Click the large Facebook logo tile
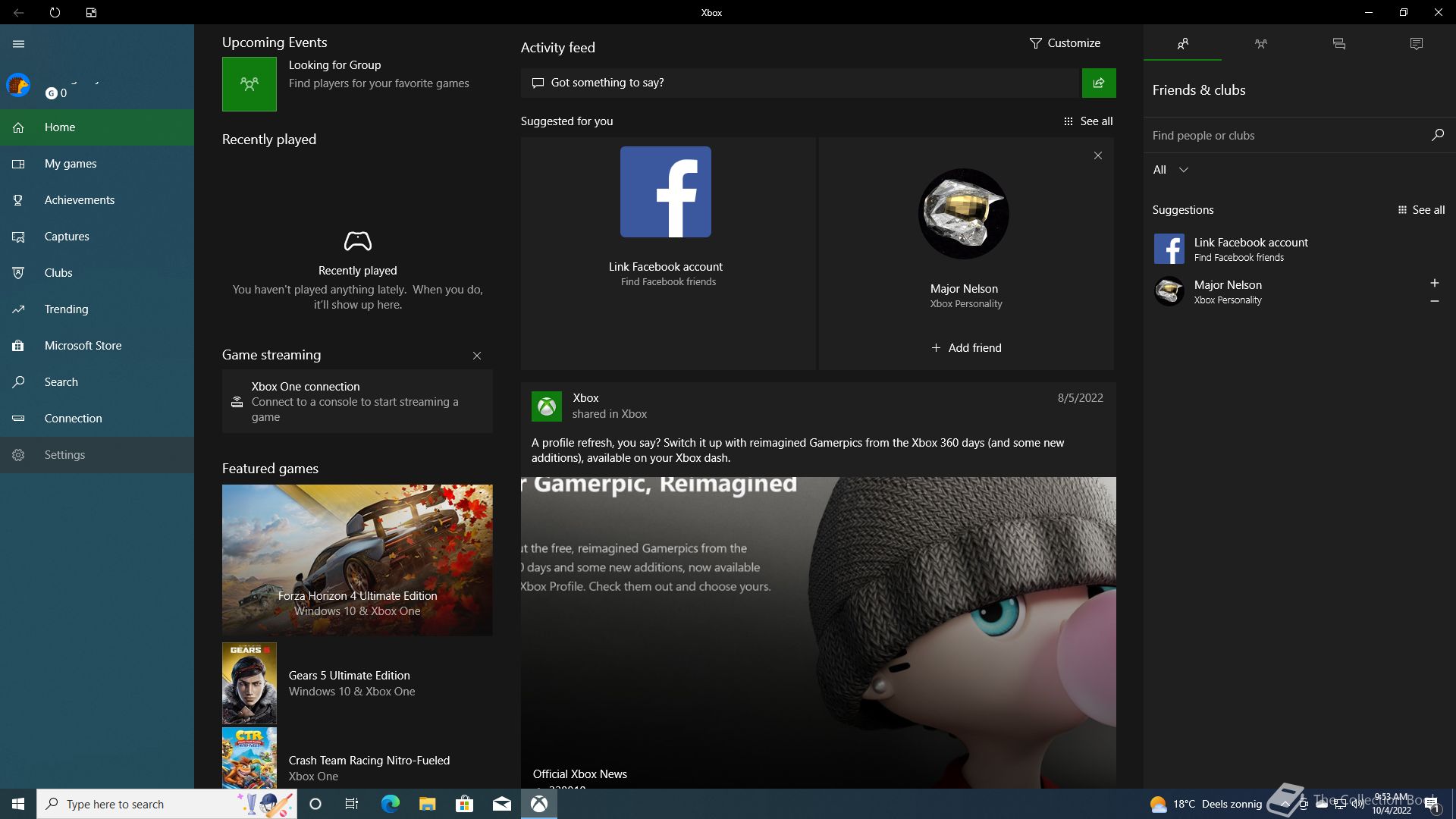The width and height of the screenshot is (1456, 819). pos(666,192)
